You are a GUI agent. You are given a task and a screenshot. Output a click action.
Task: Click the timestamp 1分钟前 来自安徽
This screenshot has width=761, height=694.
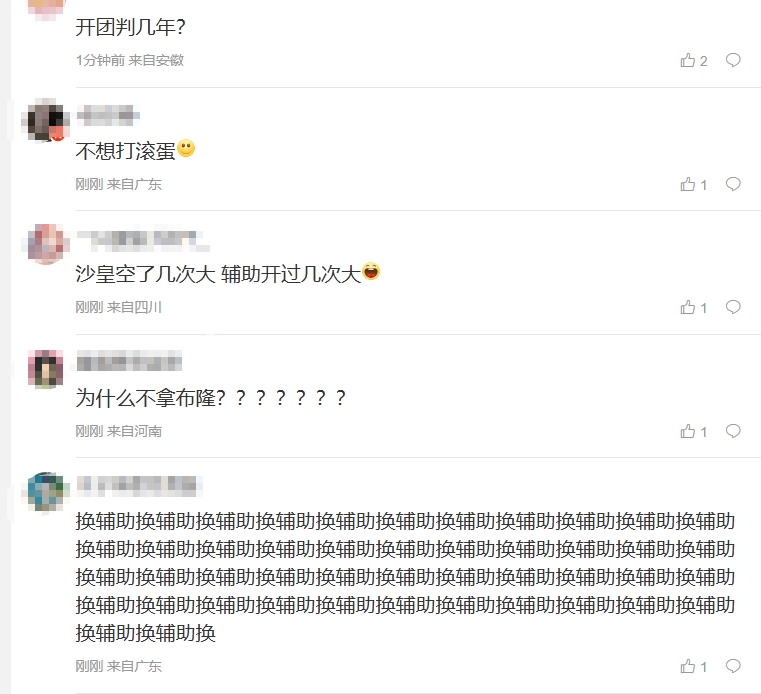(130, 60)
